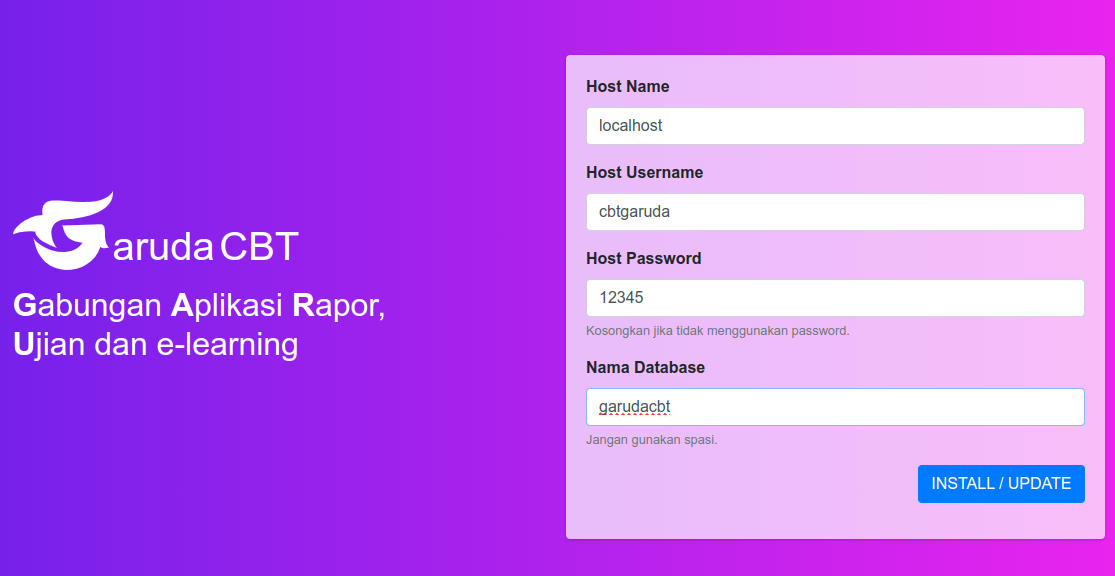Click the Garuda CBT bird logo
This screenshot has height=576, width=1115.
tap(63, 232)
